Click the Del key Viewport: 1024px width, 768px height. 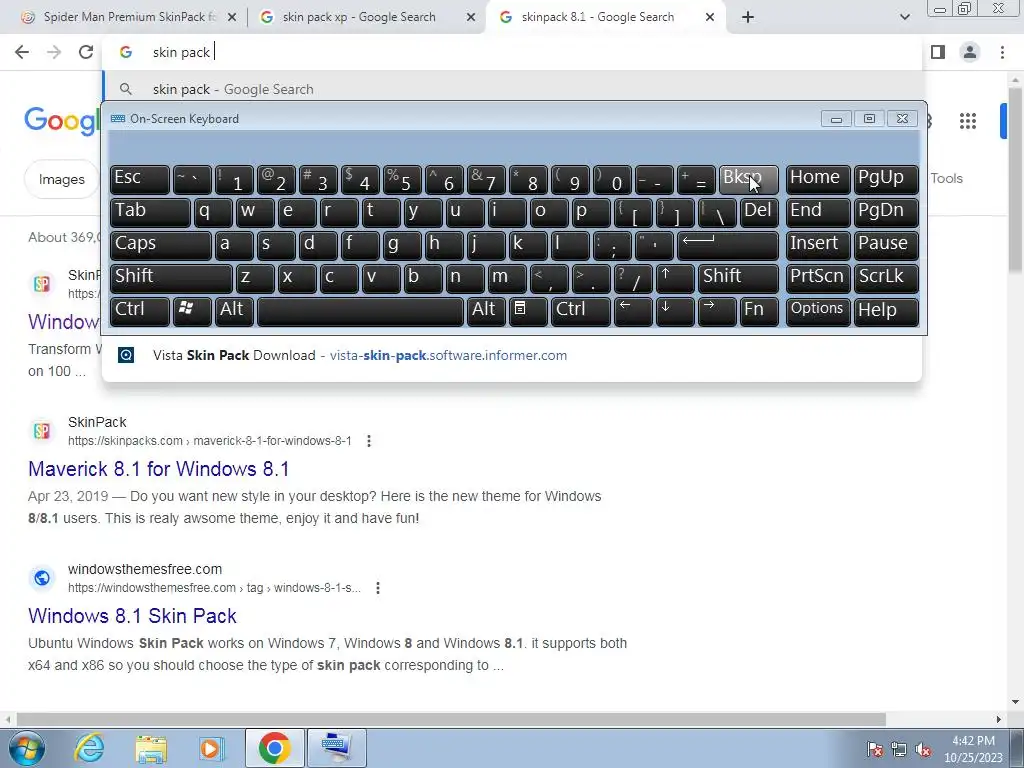[x=759, y=213]
